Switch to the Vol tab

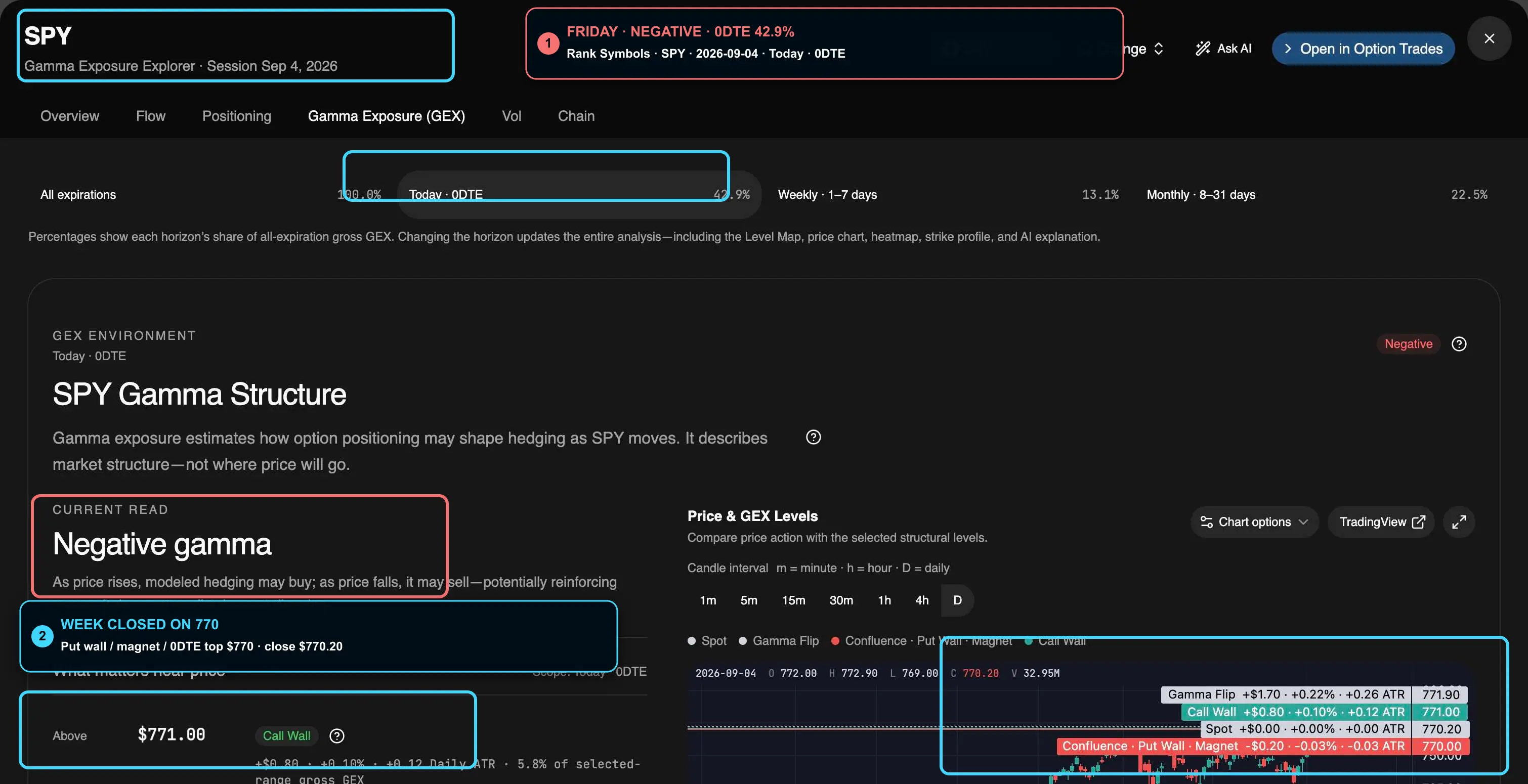(x=512, y=116)
